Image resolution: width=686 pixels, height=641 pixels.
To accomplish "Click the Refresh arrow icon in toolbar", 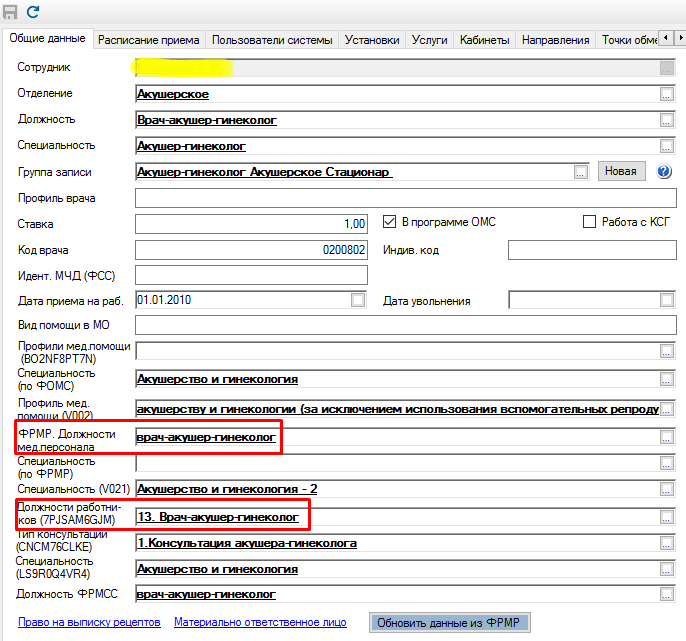I will tap(33, 11).
